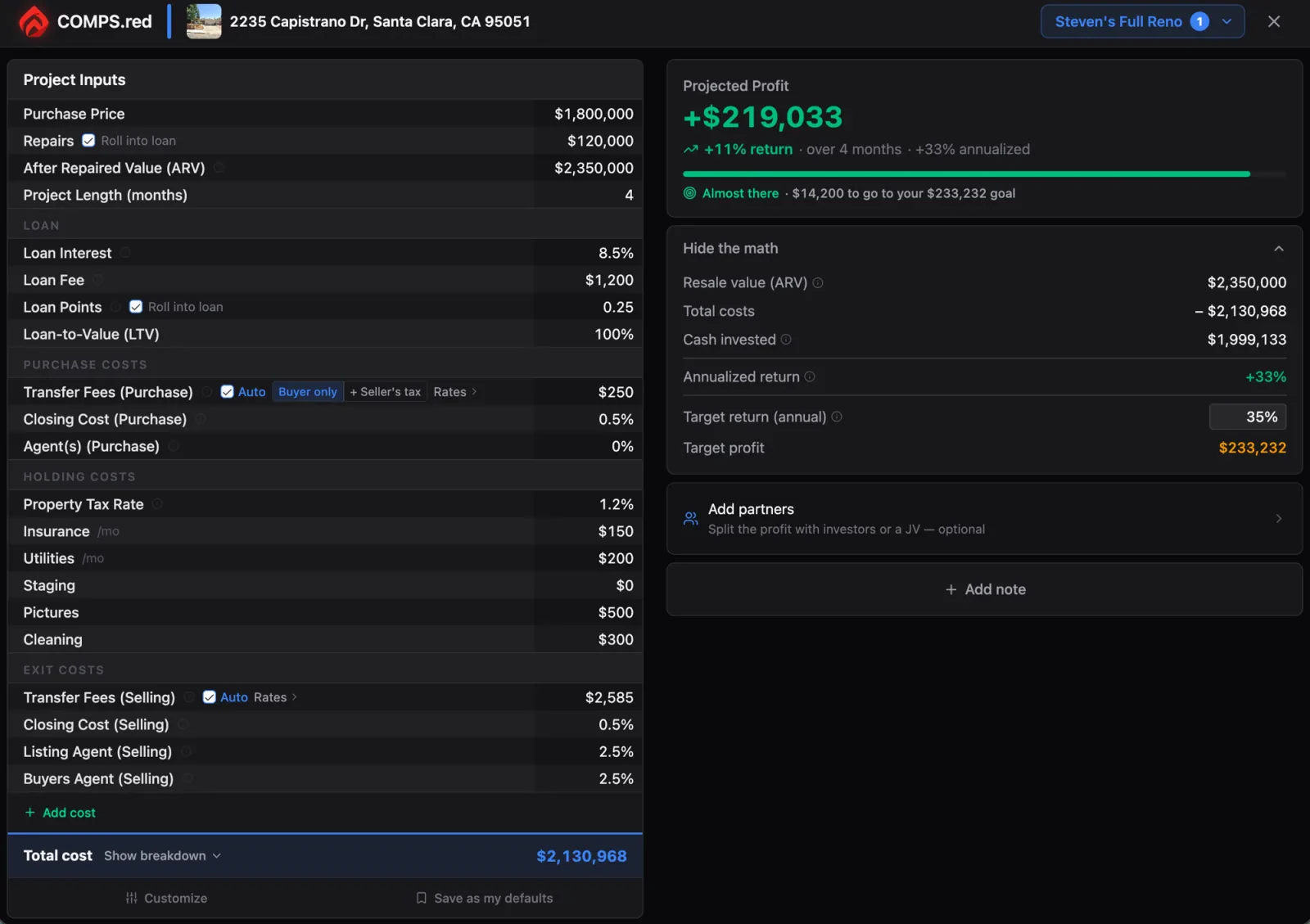Open info icon next to Resale value (ARV)
The width and height of the screenshot is (1310, 924).
click(x=818, y=282)
